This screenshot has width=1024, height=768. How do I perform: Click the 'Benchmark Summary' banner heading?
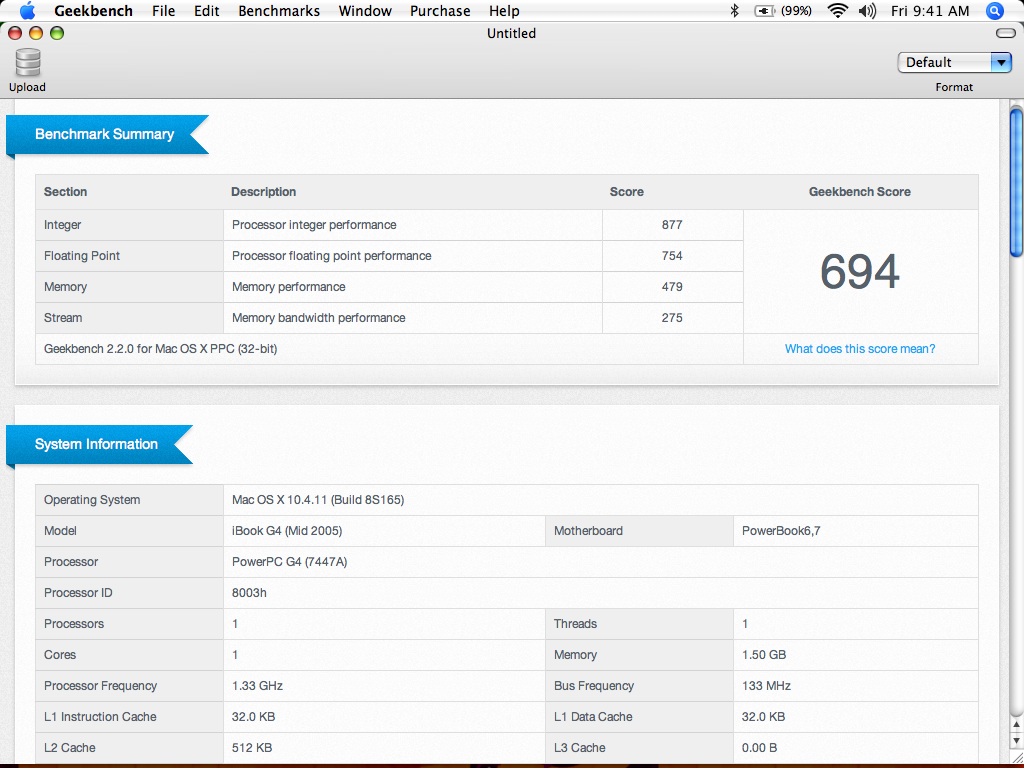(x=104, y=134)
